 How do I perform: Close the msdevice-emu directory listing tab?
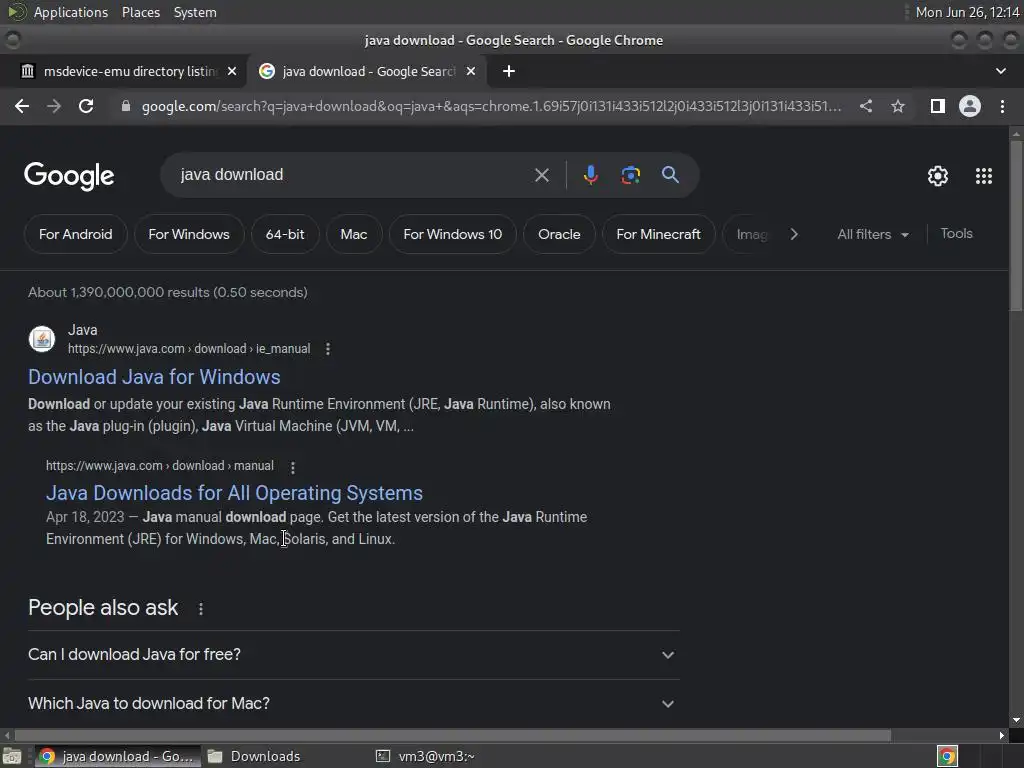pos(232,71)
